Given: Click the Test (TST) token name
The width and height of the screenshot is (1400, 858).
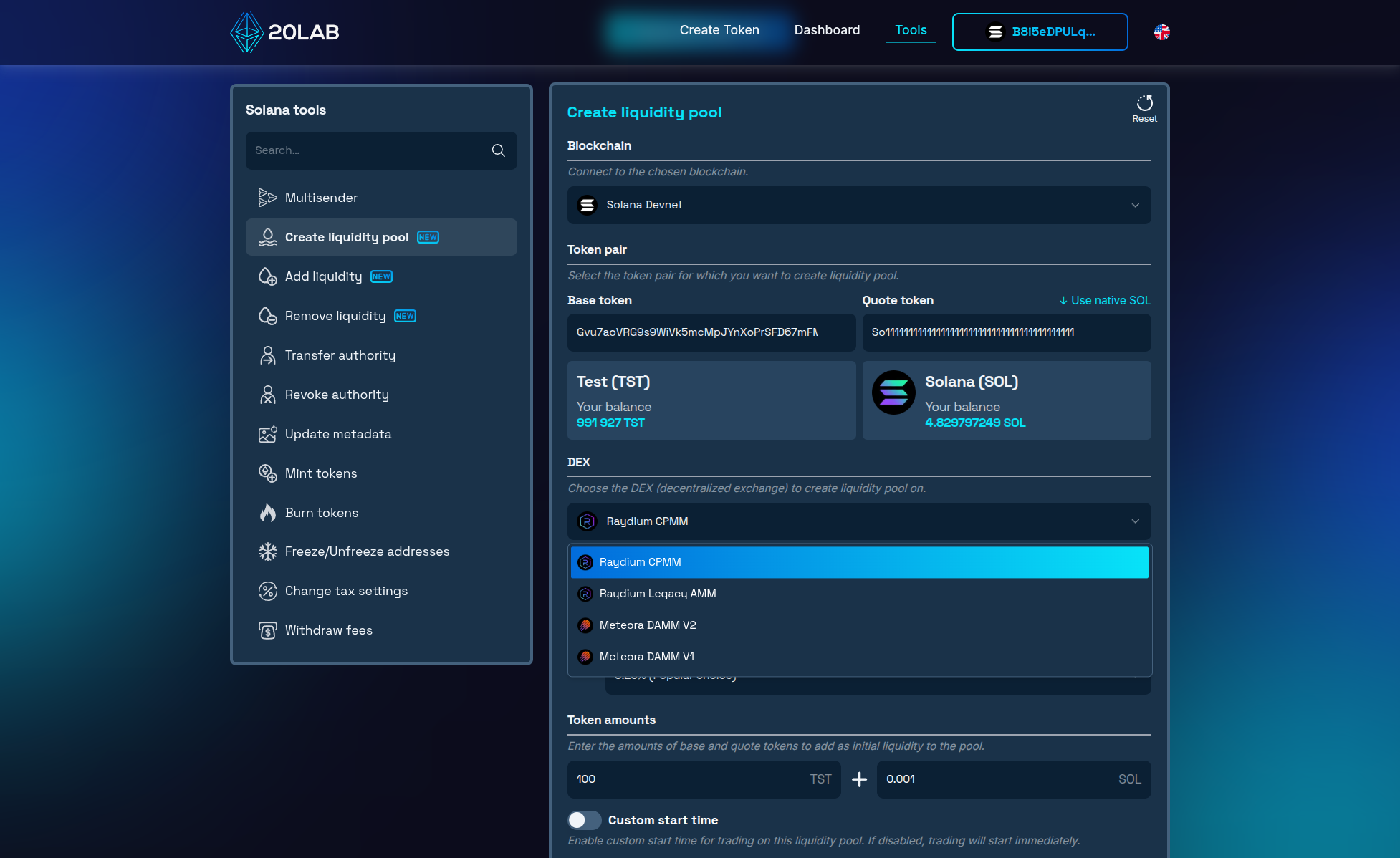Looking at the screenshot, I should tap(613, 382).
